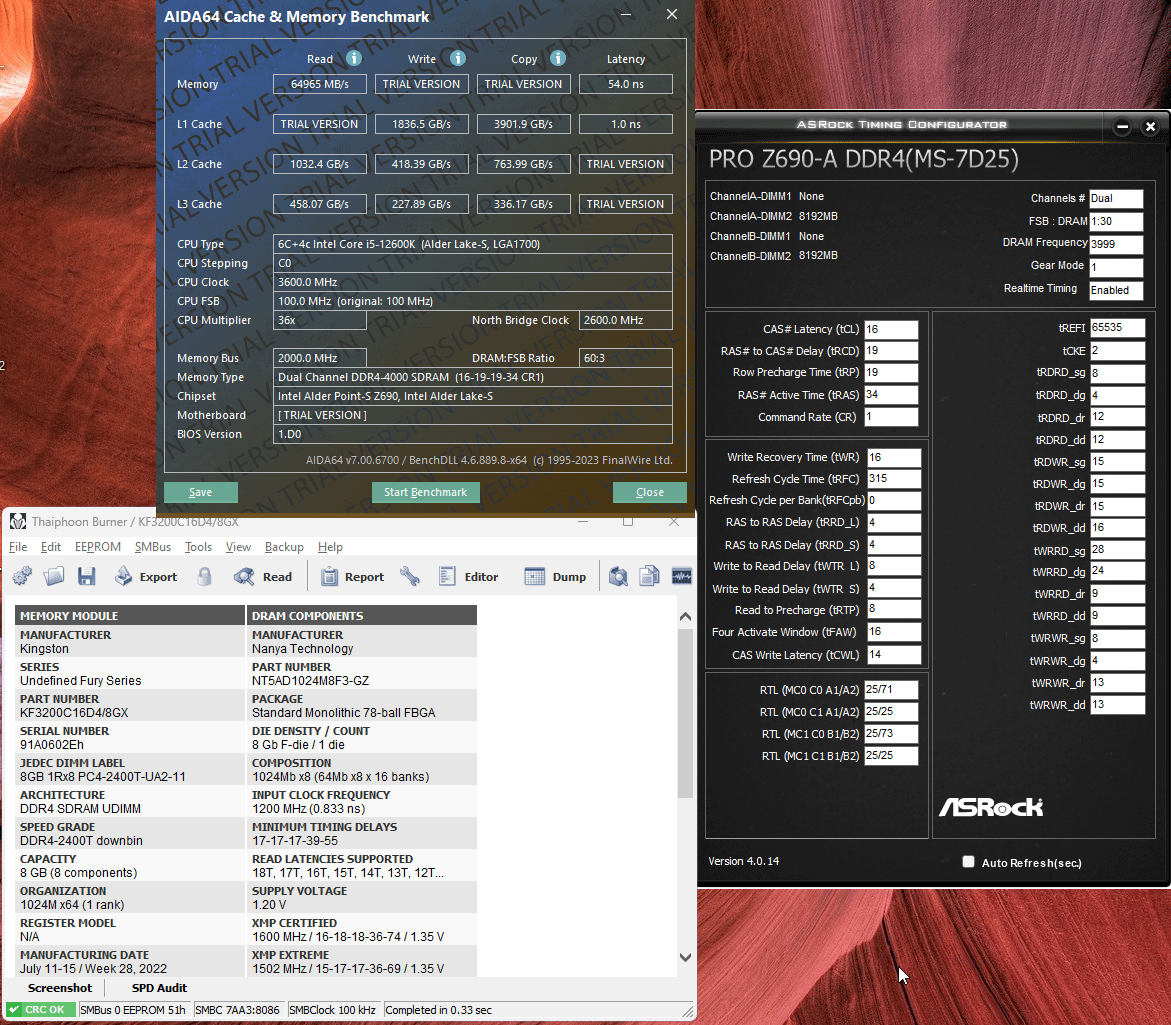This screenshot has width=1171, height=1025.
Task: Click the Channels # Dual field
Action: point(1116,199)
